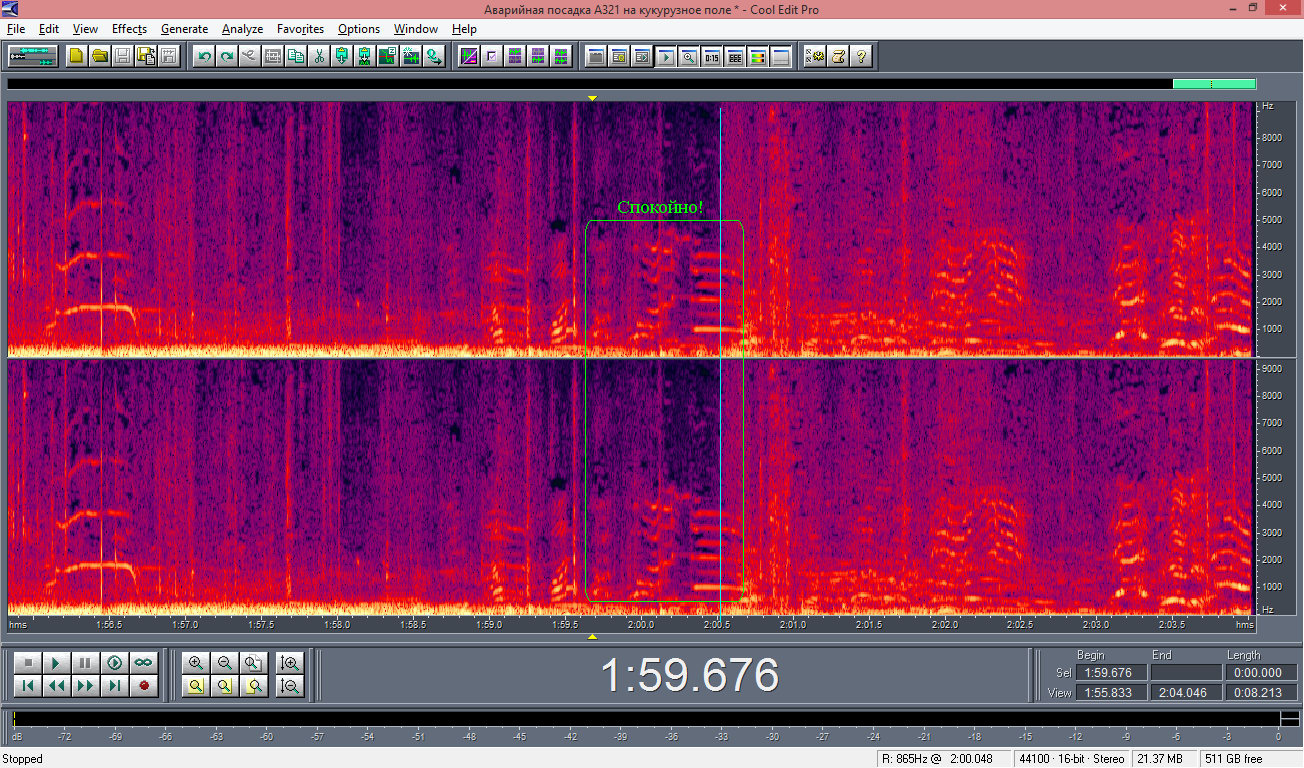Open the Favorites menu
Viewport: 1304px width, 768px height.
tap(300, 29)
